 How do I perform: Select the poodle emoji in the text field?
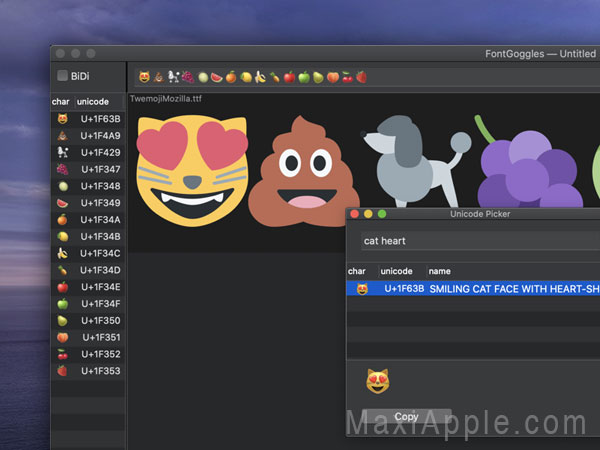click(x=173, y=77)
